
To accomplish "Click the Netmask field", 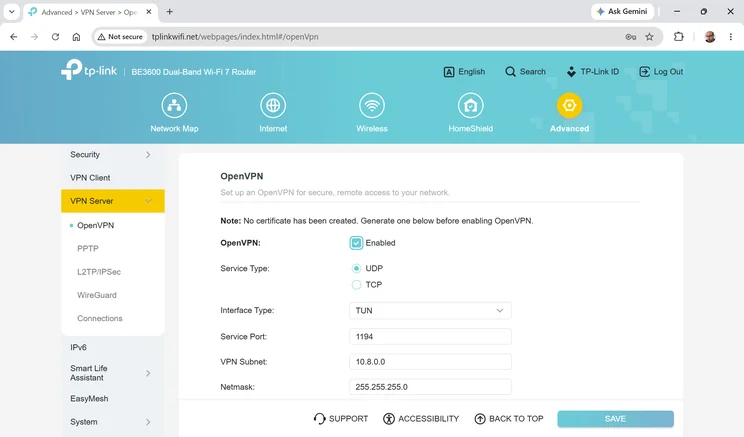I will [430, 387].
